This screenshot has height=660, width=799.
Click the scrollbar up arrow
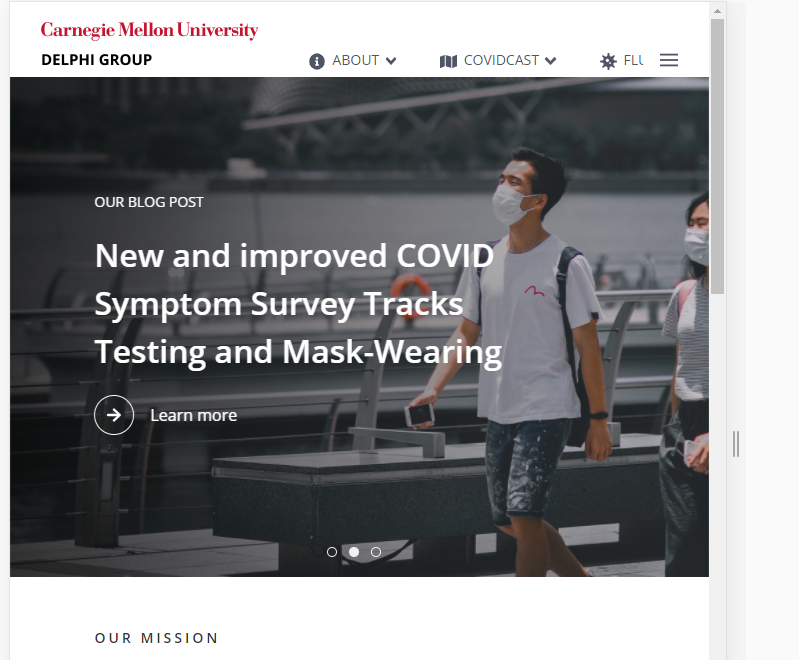(x=717, y=11)
